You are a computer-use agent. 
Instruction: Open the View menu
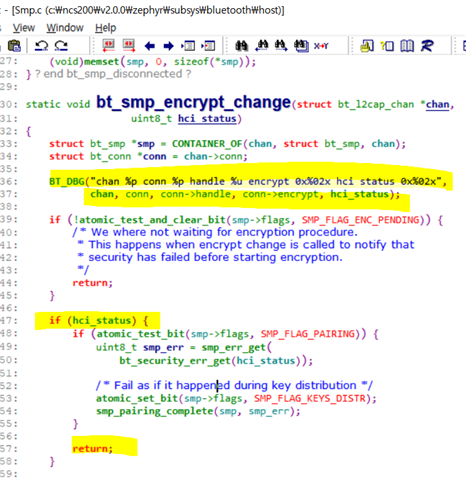24,28
